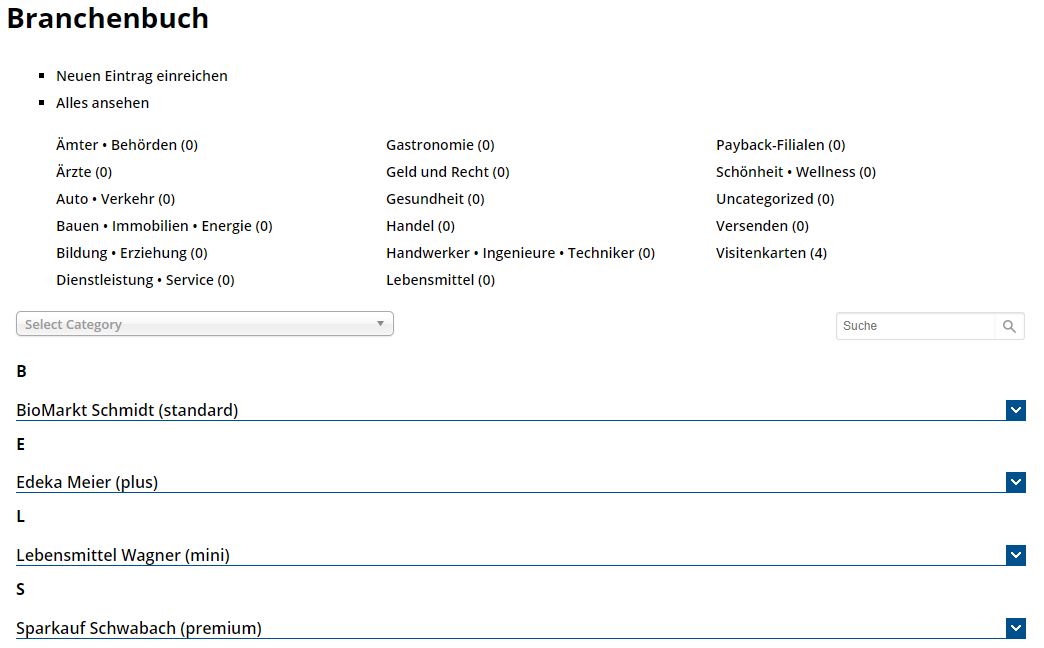Expand the Lebensmittel Wagner entry arrow
1044x648 pixels.
coord(1016,555)
